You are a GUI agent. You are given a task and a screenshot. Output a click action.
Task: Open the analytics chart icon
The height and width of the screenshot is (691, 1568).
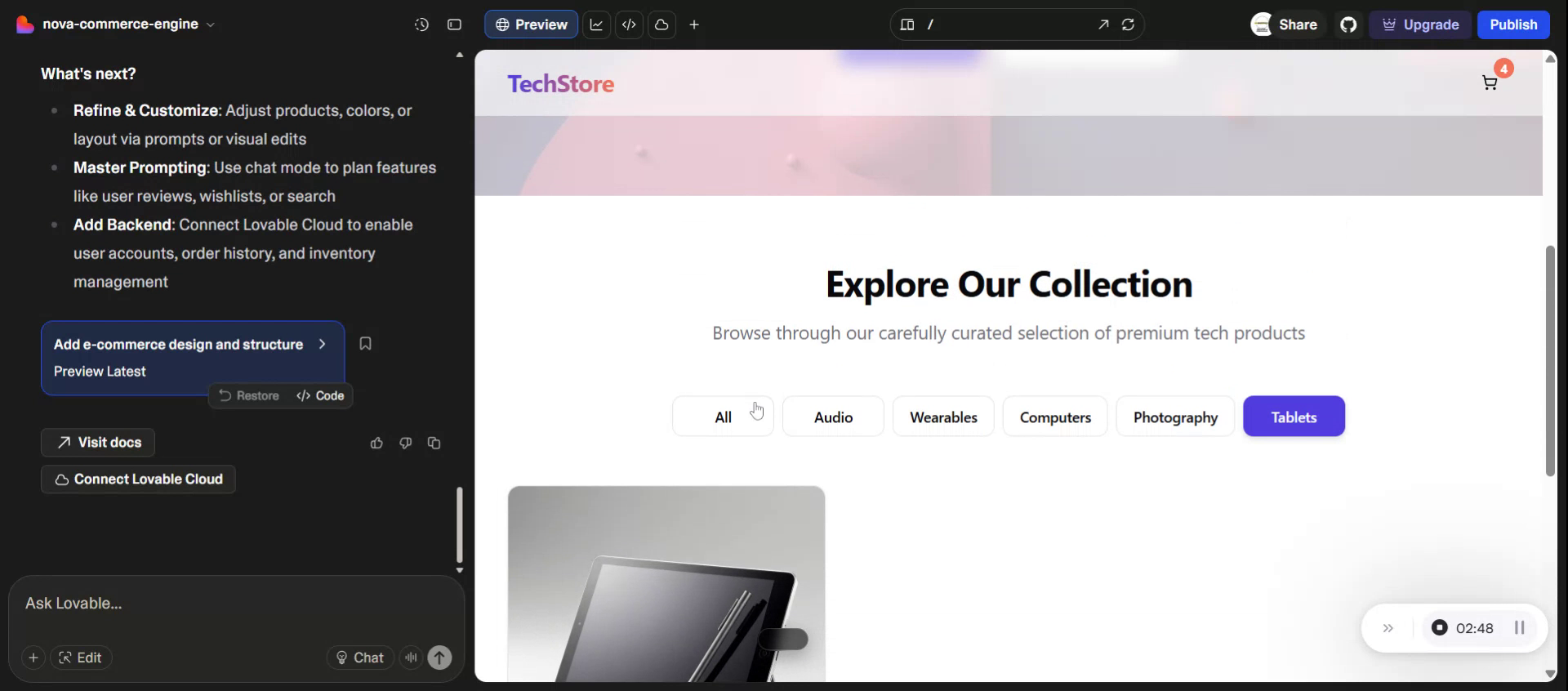pyautogui.click(x=596, y=25)
